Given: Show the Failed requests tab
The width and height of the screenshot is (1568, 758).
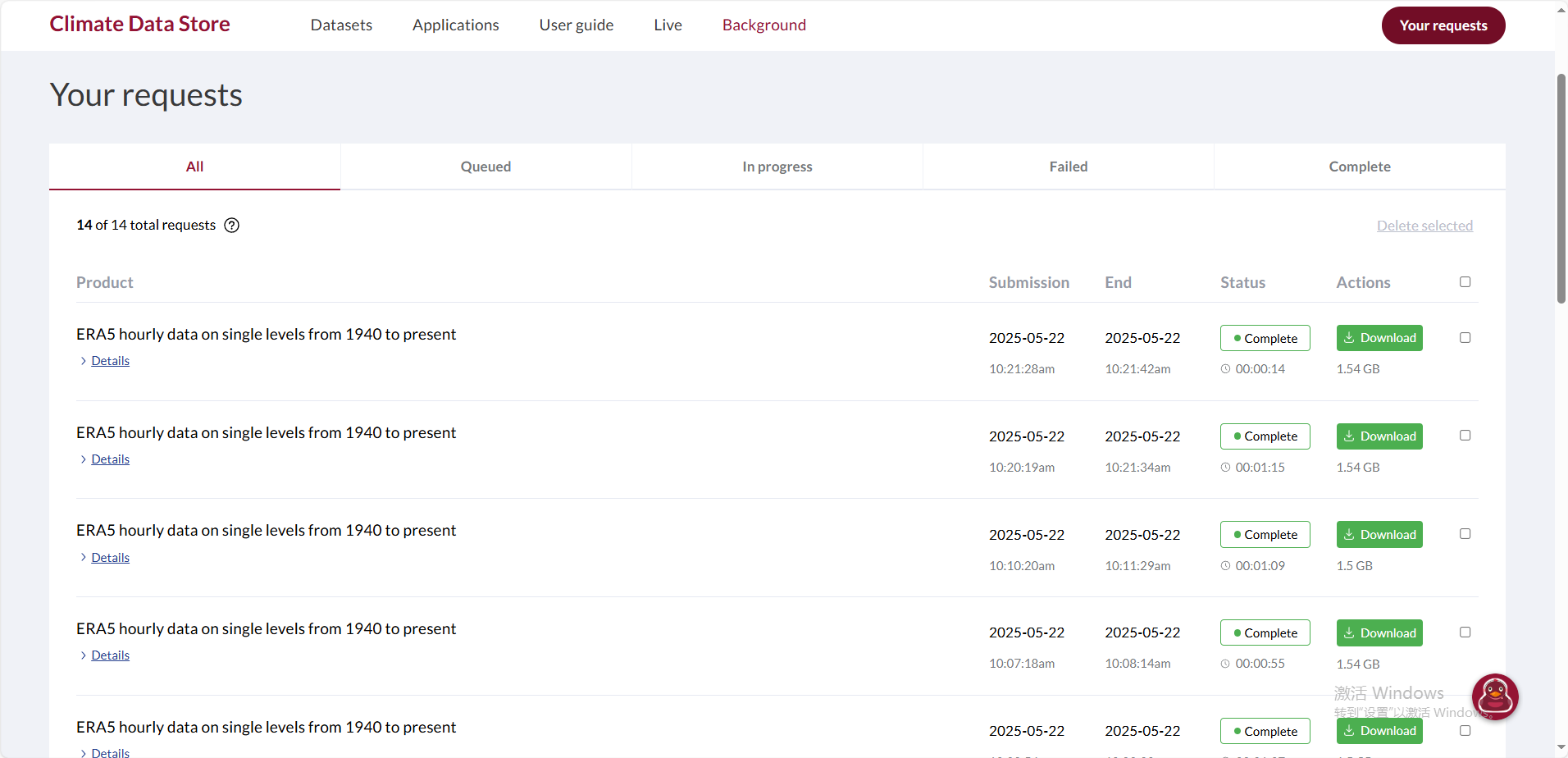Looking at the screenshot, I should 1069,167.
